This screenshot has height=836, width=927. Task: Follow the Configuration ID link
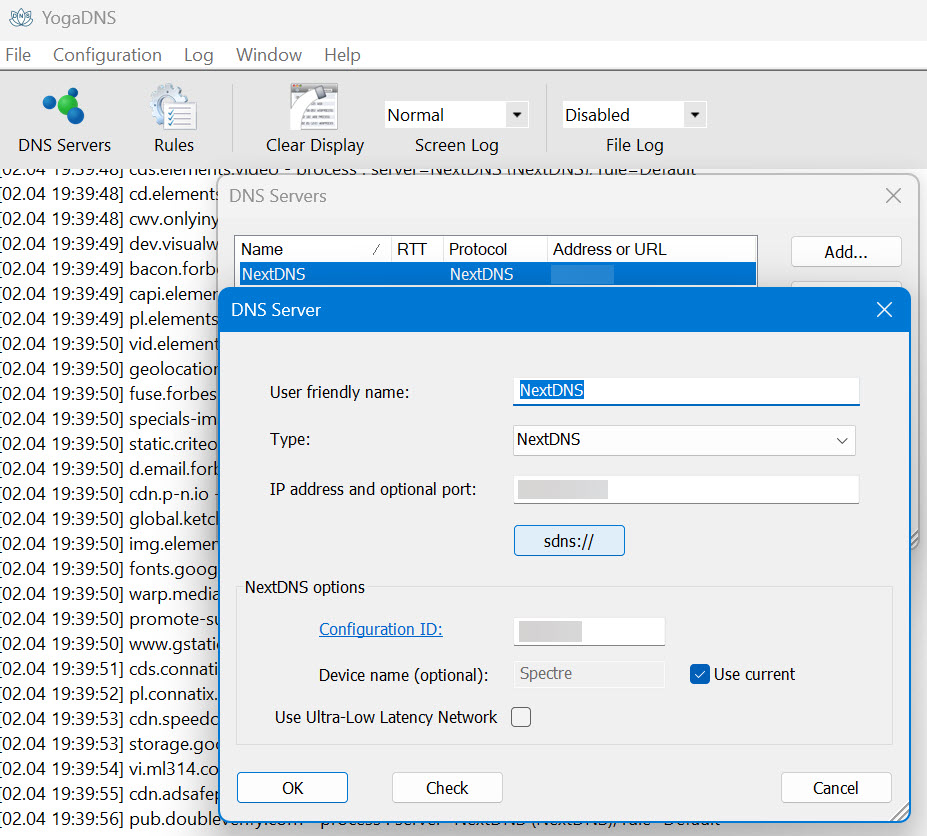380,629
